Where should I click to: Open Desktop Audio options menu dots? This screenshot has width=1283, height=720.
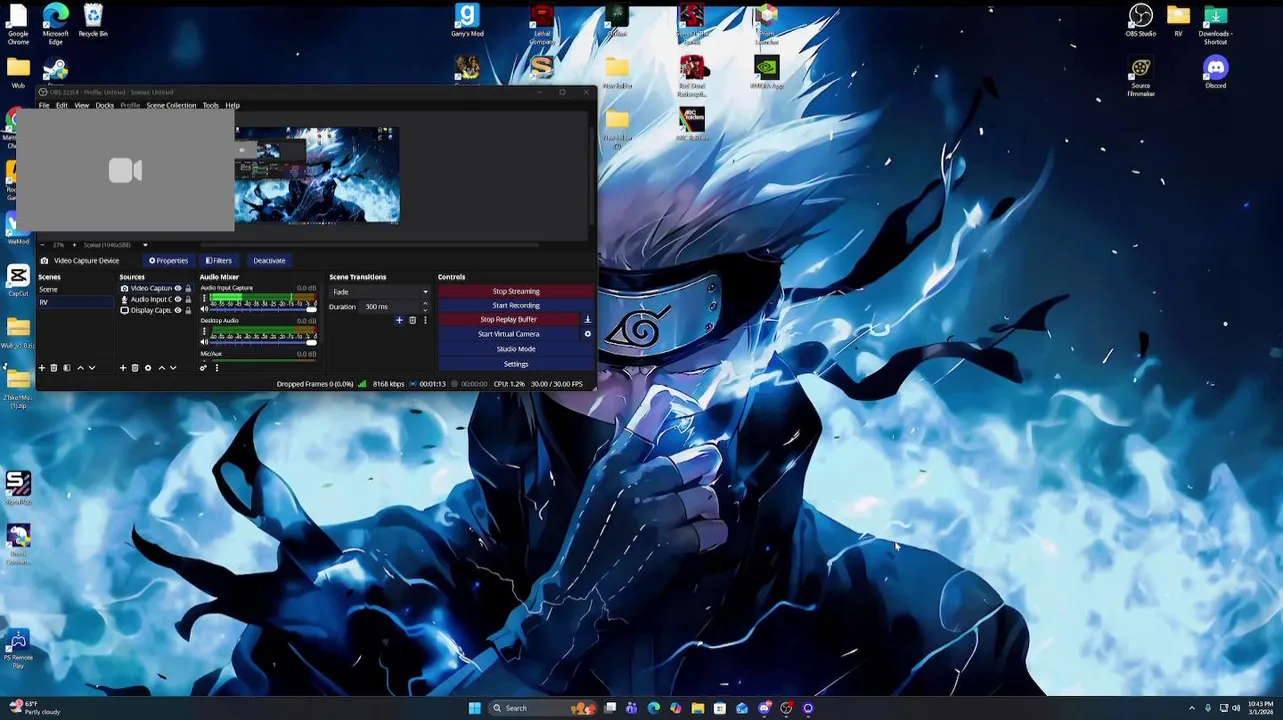[x=204, y=331]
